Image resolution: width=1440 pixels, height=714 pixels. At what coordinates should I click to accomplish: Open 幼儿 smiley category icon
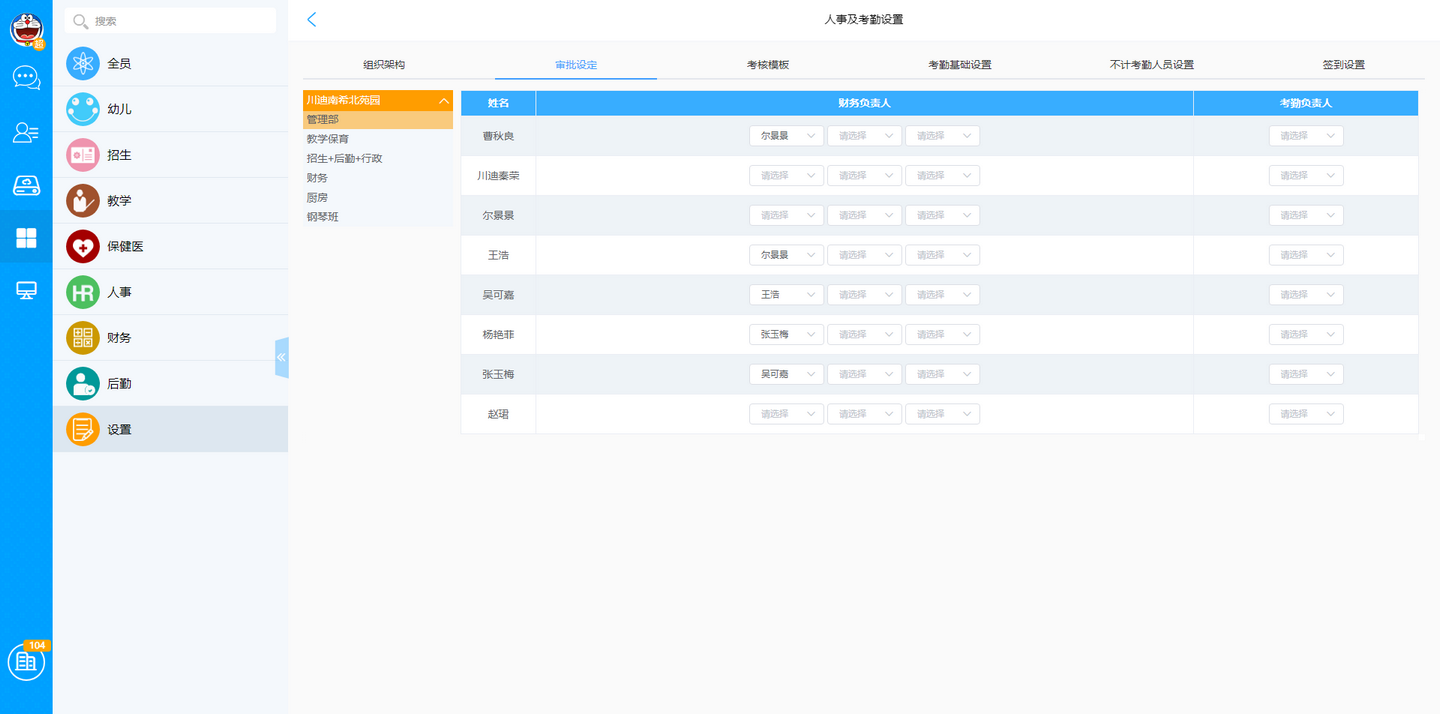pos(83,109)
